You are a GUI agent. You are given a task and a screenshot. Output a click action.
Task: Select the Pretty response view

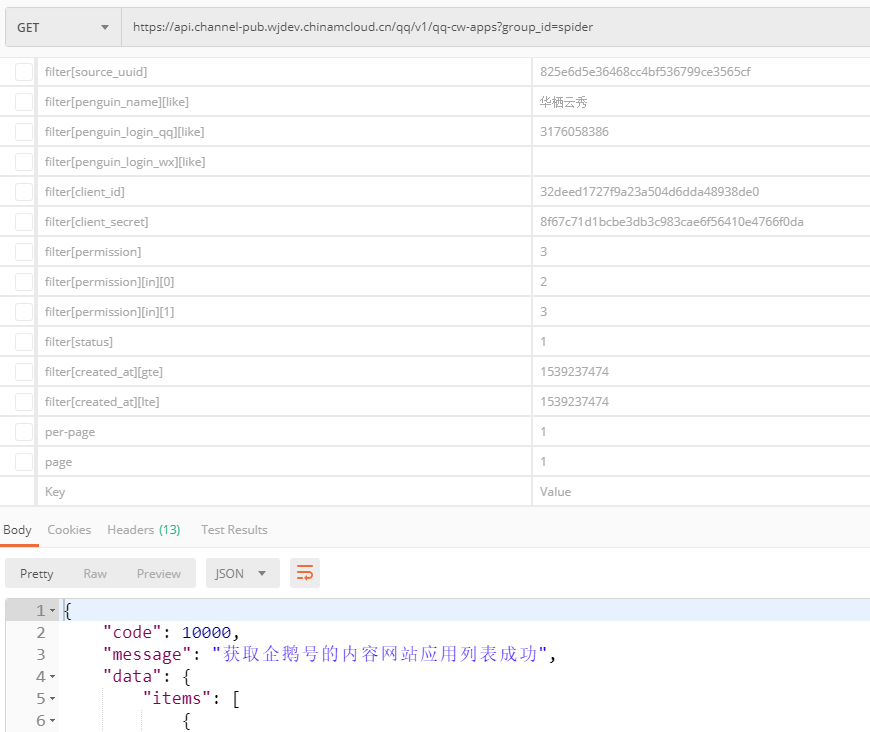click(x=37, y=573)
